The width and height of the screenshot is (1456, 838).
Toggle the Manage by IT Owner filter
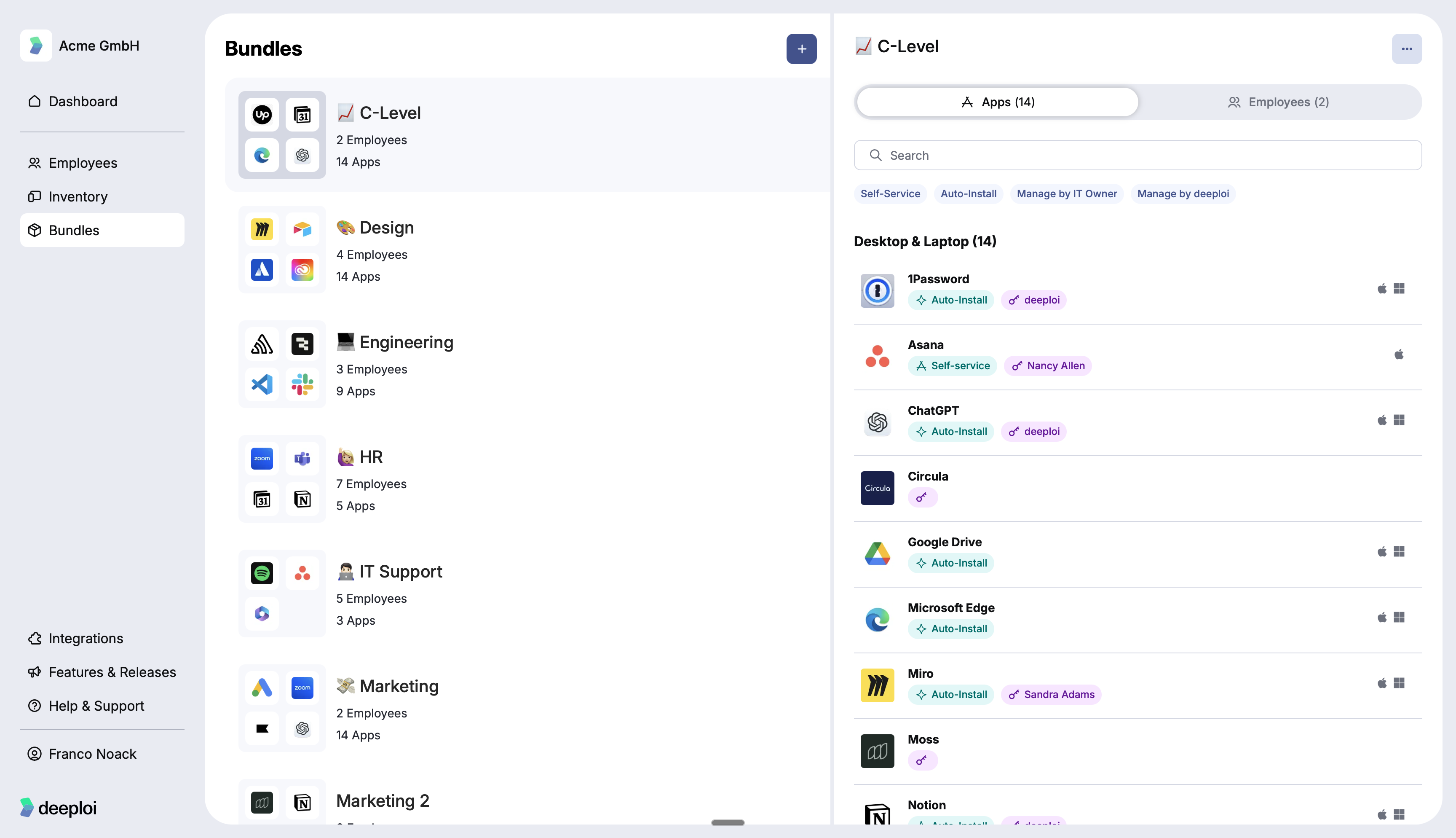1066,194
